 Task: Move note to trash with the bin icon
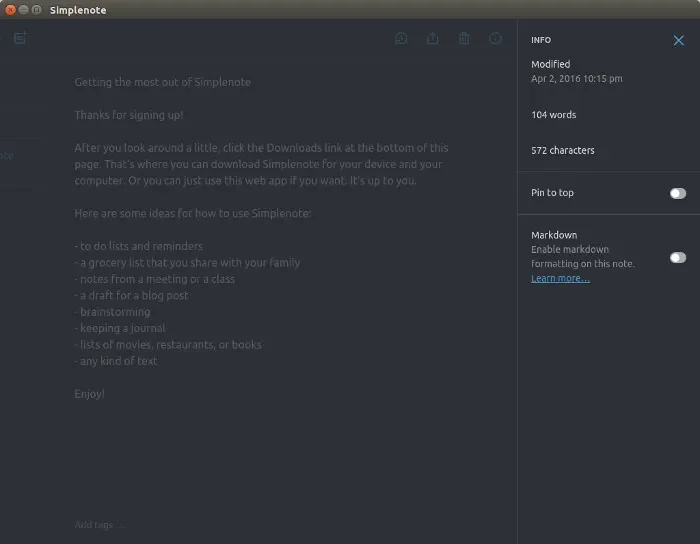(x=464, y=38)
